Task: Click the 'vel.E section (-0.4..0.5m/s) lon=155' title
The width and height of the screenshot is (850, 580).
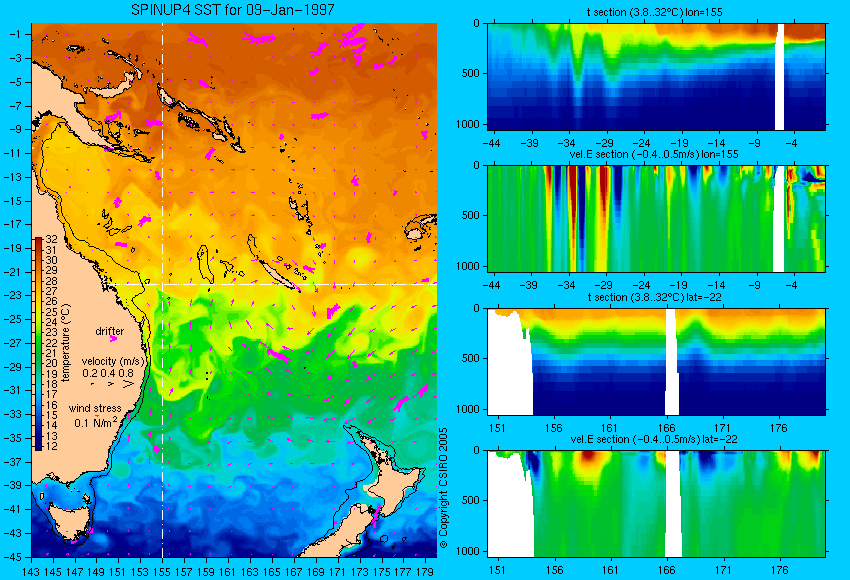Action: 654,154
